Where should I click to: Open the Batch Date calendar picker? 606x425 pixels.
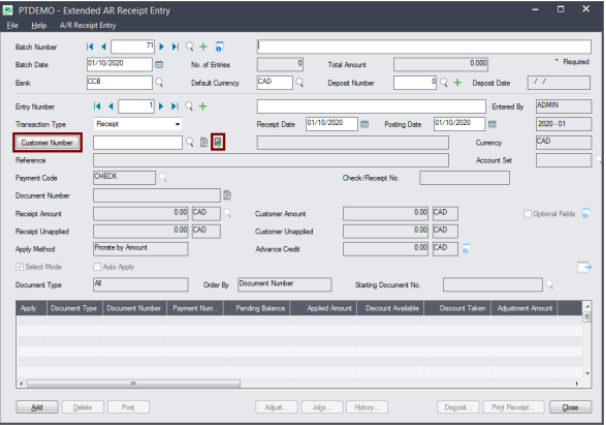point(159,65)
